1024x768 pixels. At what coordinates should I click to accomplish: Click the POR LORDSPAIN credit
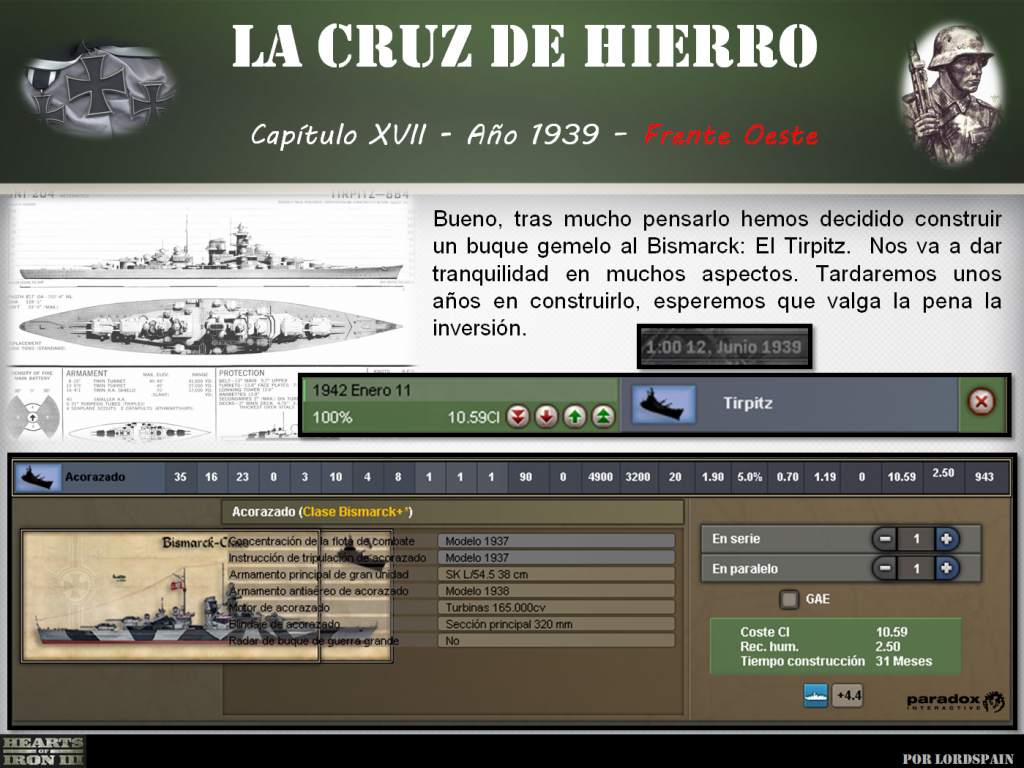coord(958,759)
